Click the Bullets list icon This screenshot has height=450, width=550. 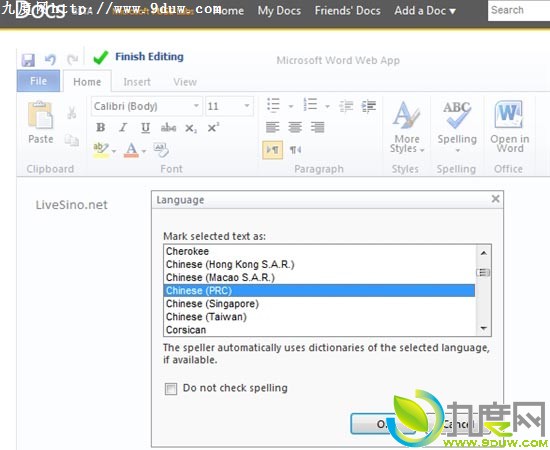274,105
